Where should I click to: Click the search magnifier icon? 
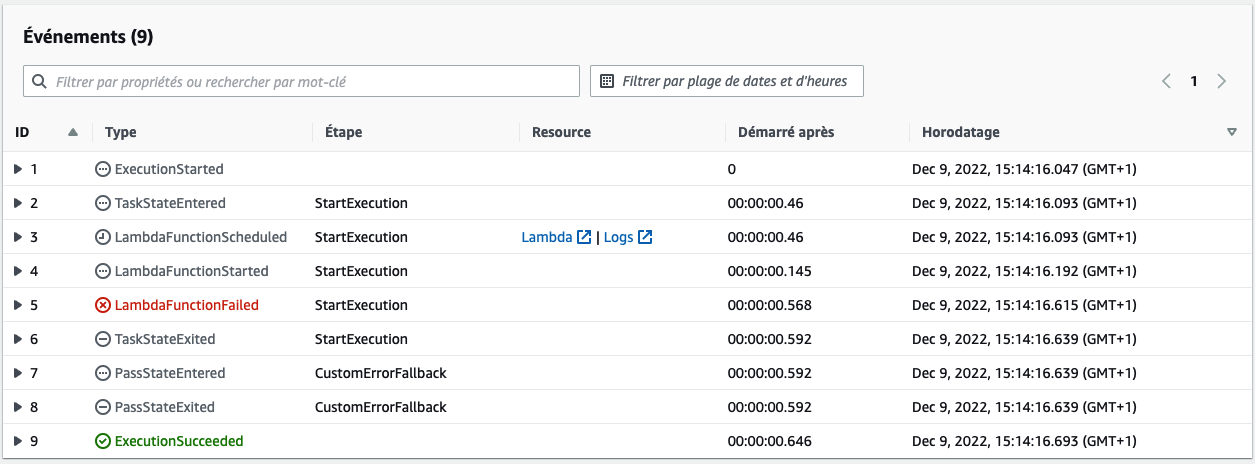point(40,81)
